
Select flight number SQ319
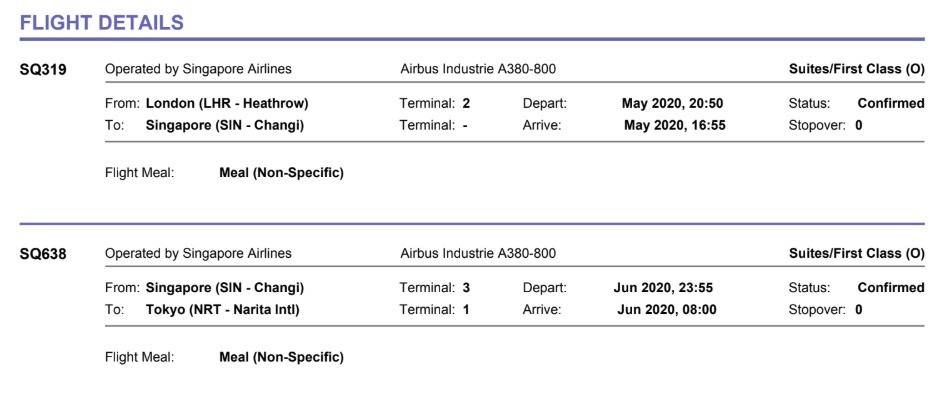tap(43, 70)
